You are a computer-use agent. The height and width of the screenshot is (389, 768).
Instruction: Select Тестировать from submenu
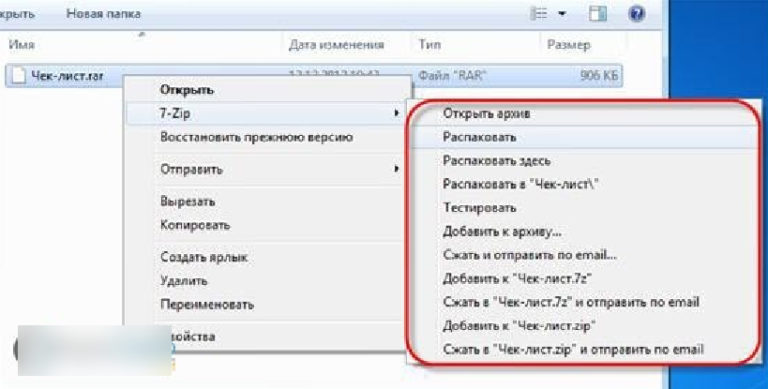(479, 208)
